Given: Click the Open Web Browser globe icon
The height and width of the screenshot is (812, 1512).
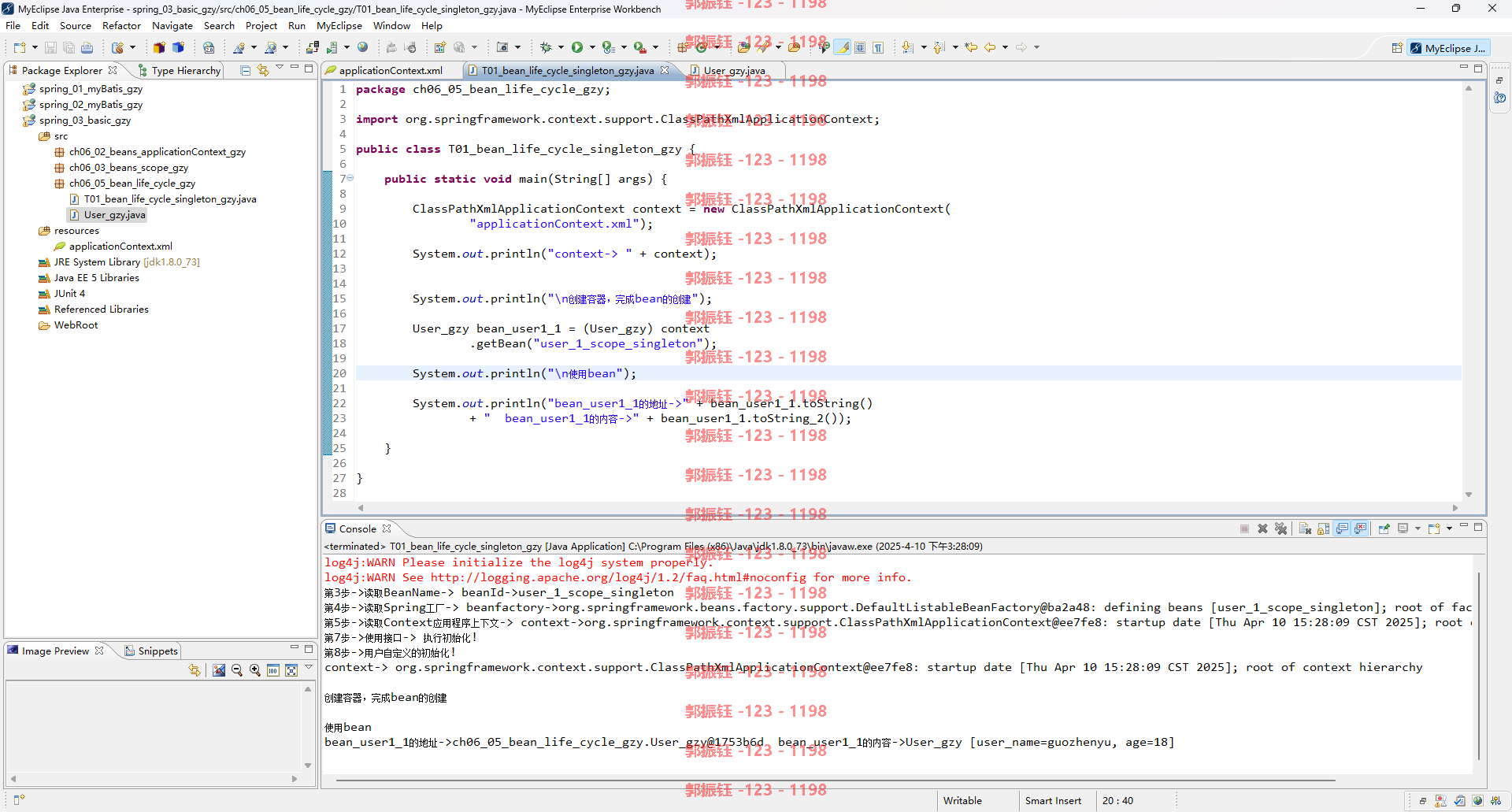Looking at the screenshot, I should (x=362, y=47).
